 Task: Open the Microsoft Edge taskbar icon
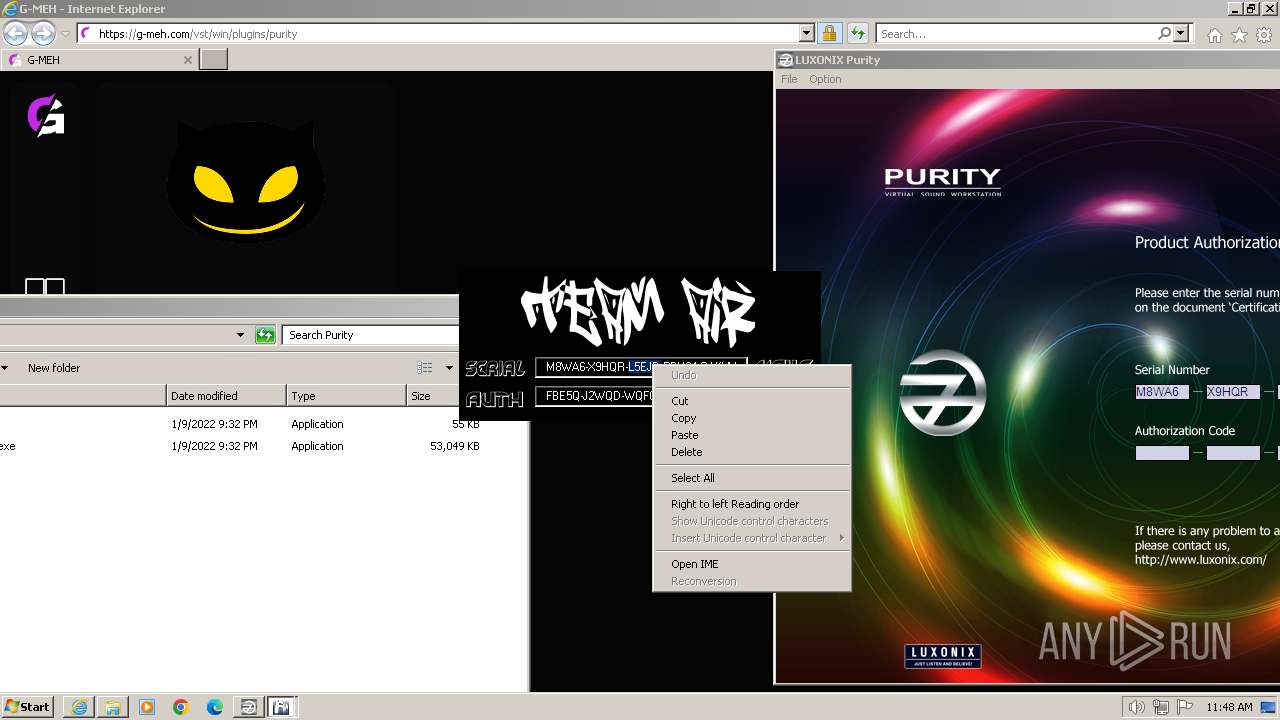coord(215,707)
